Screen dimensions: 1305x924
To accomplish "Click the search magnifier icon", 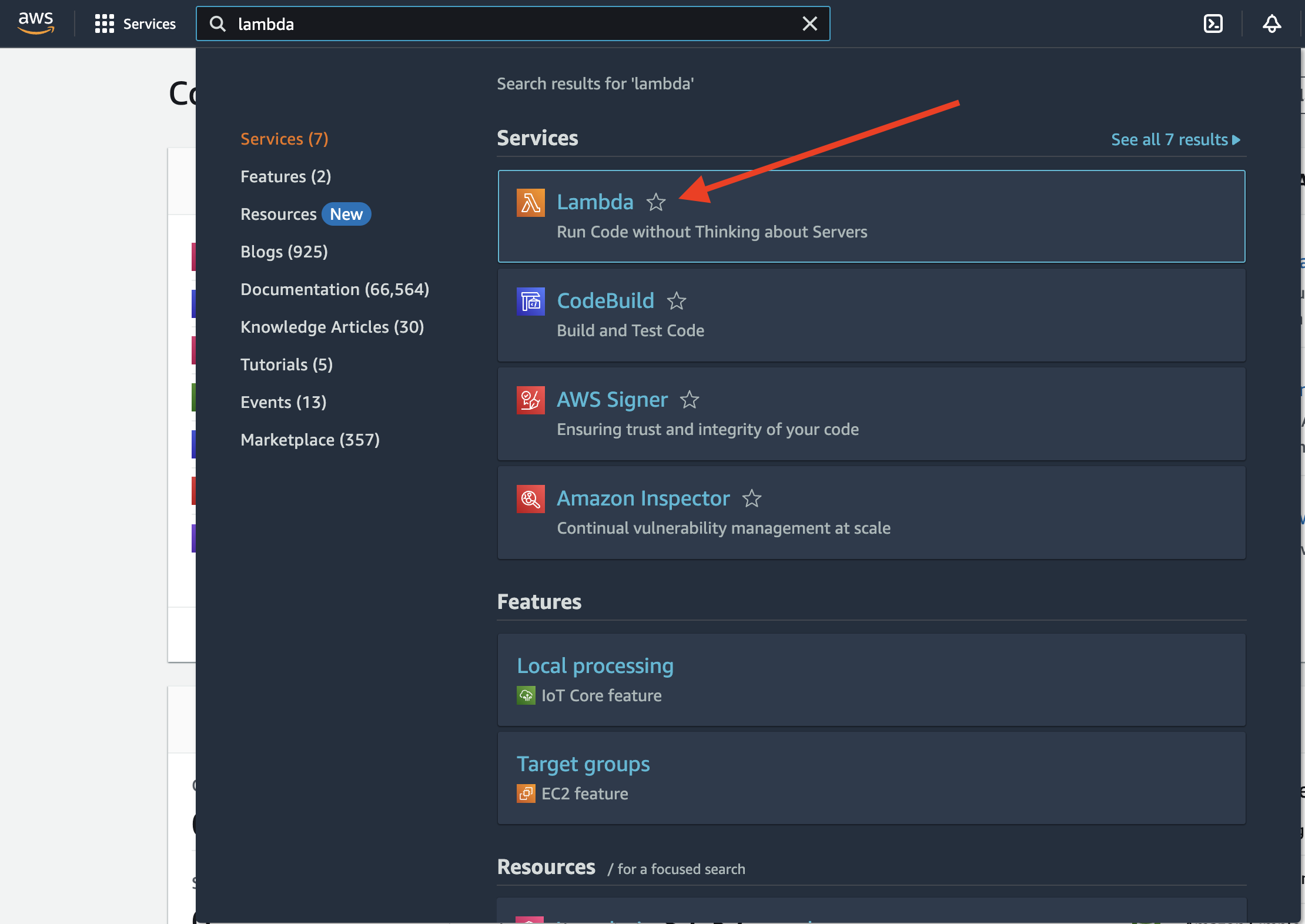I will [218, 24].
